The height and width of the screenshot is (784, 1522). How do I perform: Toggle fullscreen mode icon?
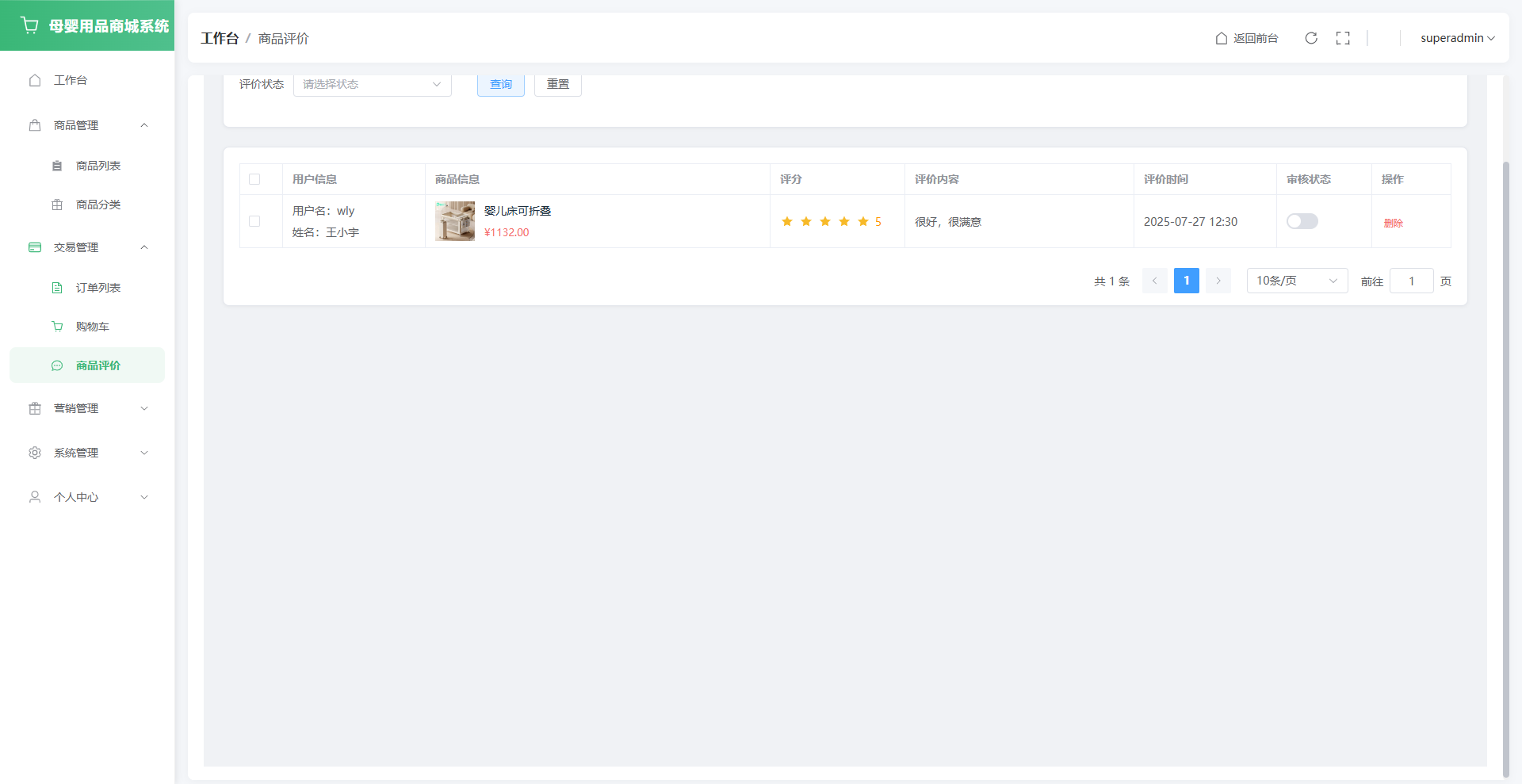(1343, 38)
